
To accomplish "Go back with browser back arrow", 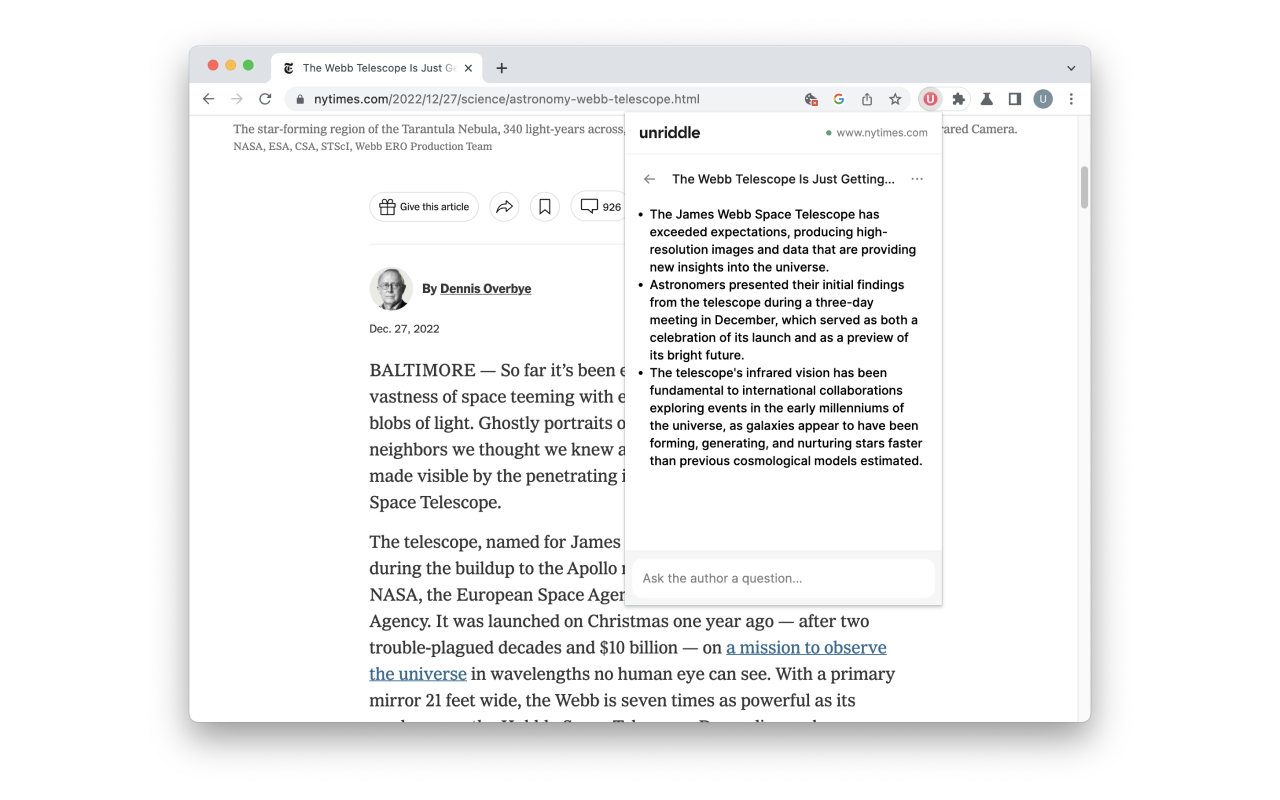I will [208, 99].
